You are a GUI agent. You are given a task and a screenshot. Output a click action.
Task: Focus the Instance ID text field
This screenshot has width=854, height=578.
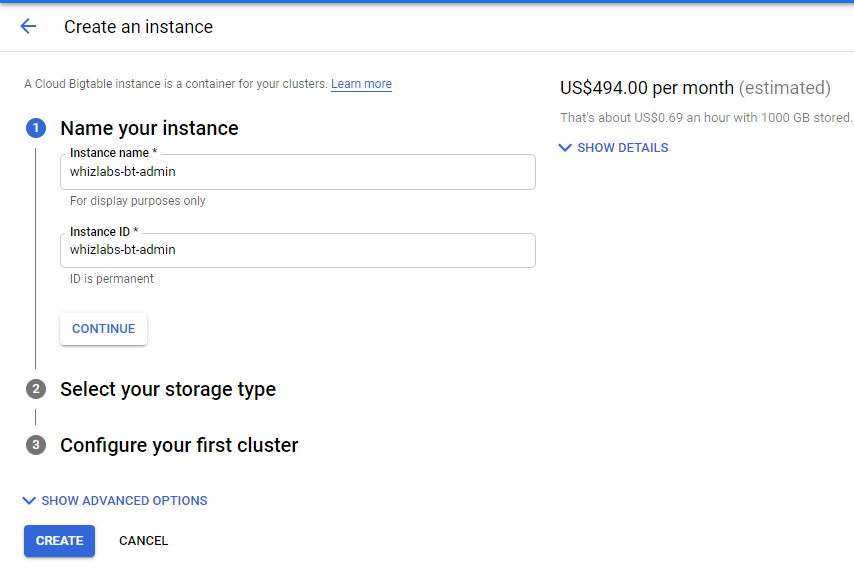click(297, 250)
